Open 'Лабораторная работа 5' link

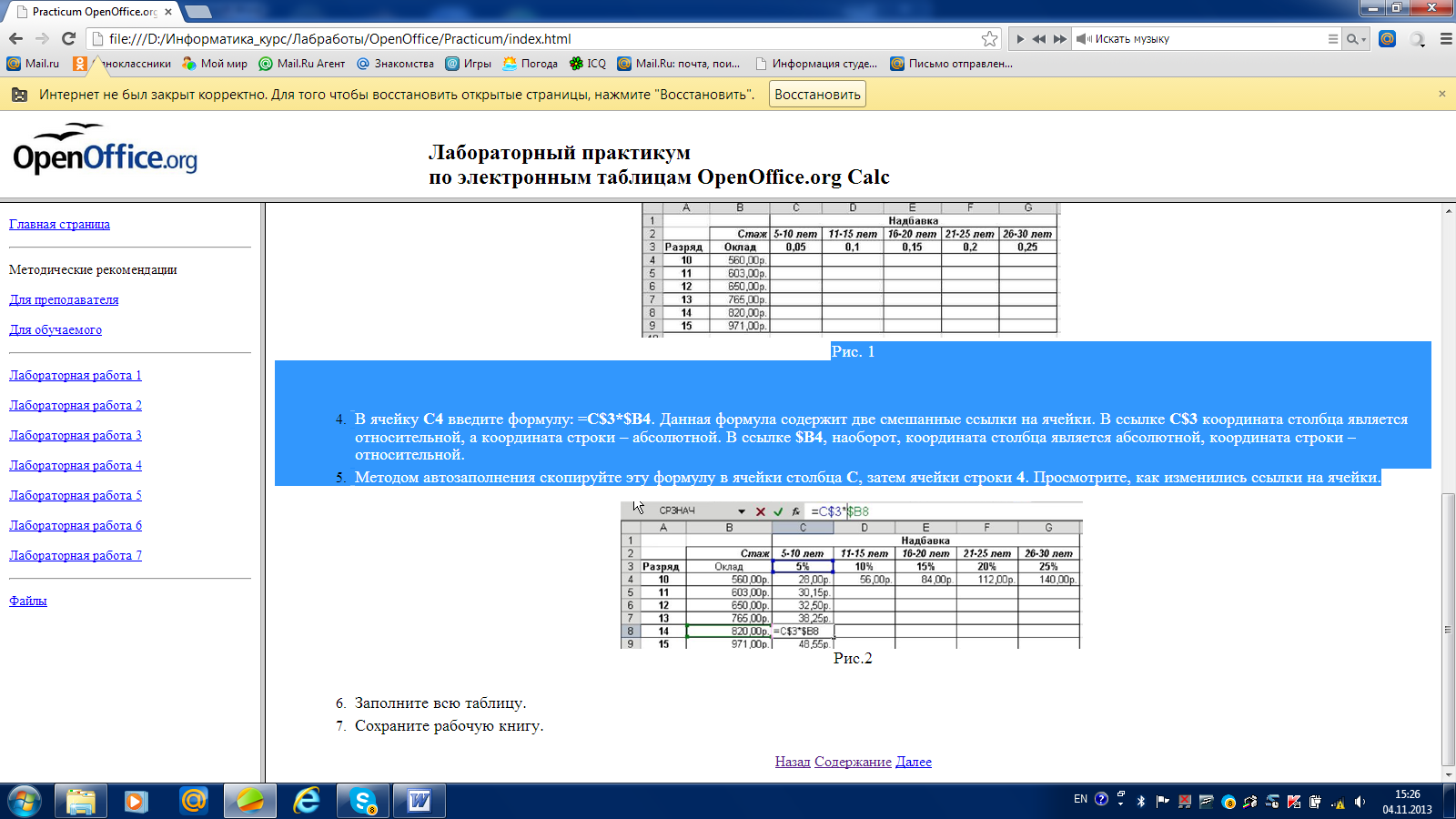pos(76,495)
